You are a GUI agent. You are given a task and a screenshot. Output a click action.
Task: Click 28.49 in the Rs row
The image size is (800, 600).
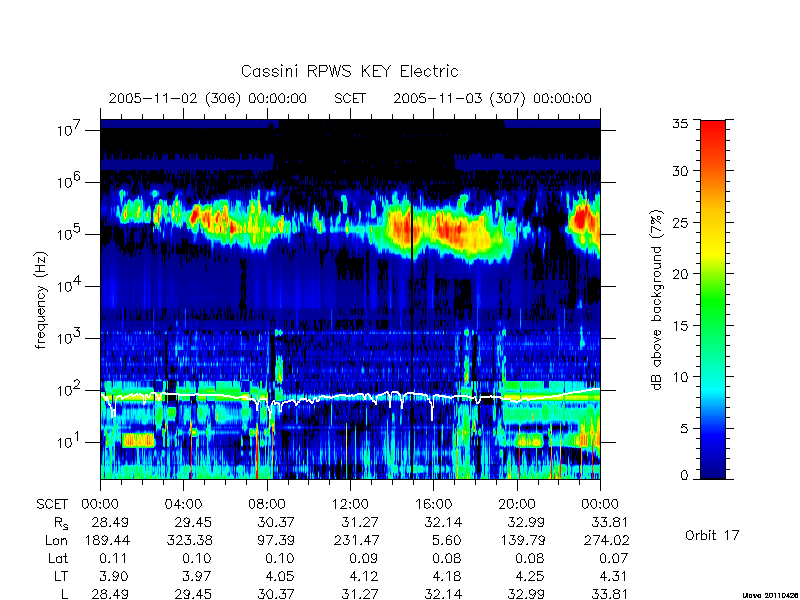[x=110, y=522]
